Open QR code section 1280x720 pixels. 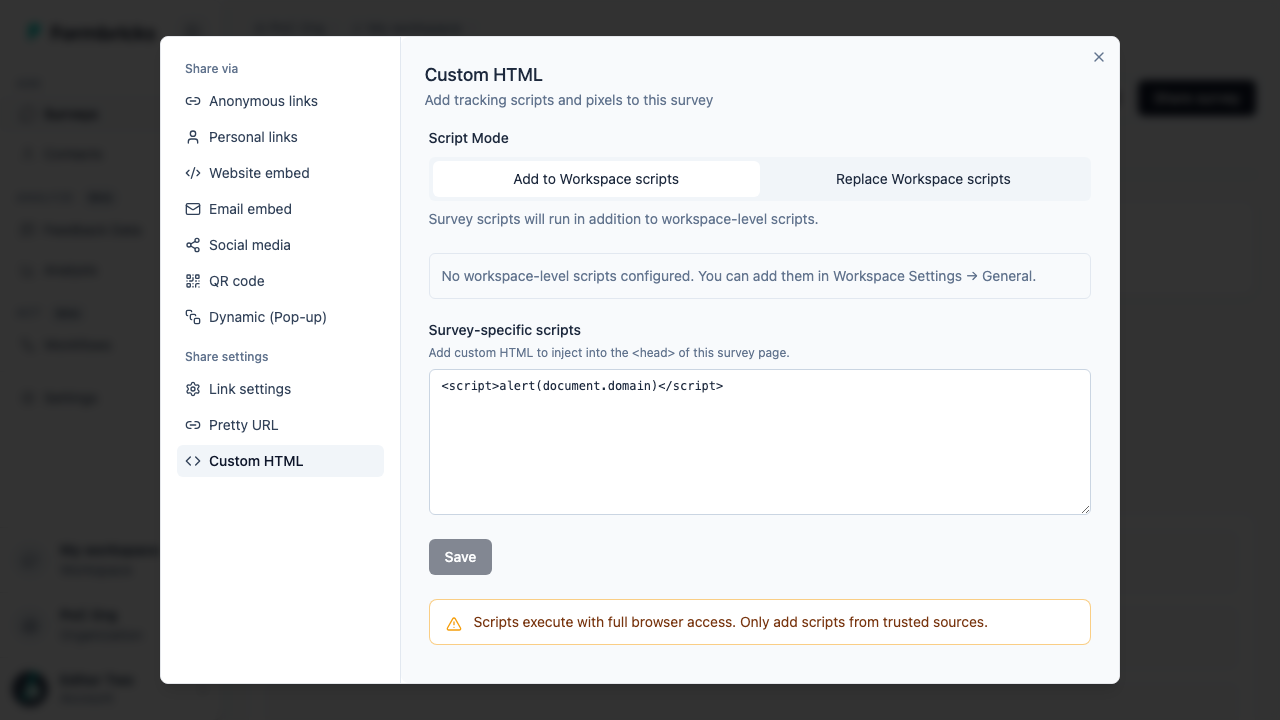point(280,281)
